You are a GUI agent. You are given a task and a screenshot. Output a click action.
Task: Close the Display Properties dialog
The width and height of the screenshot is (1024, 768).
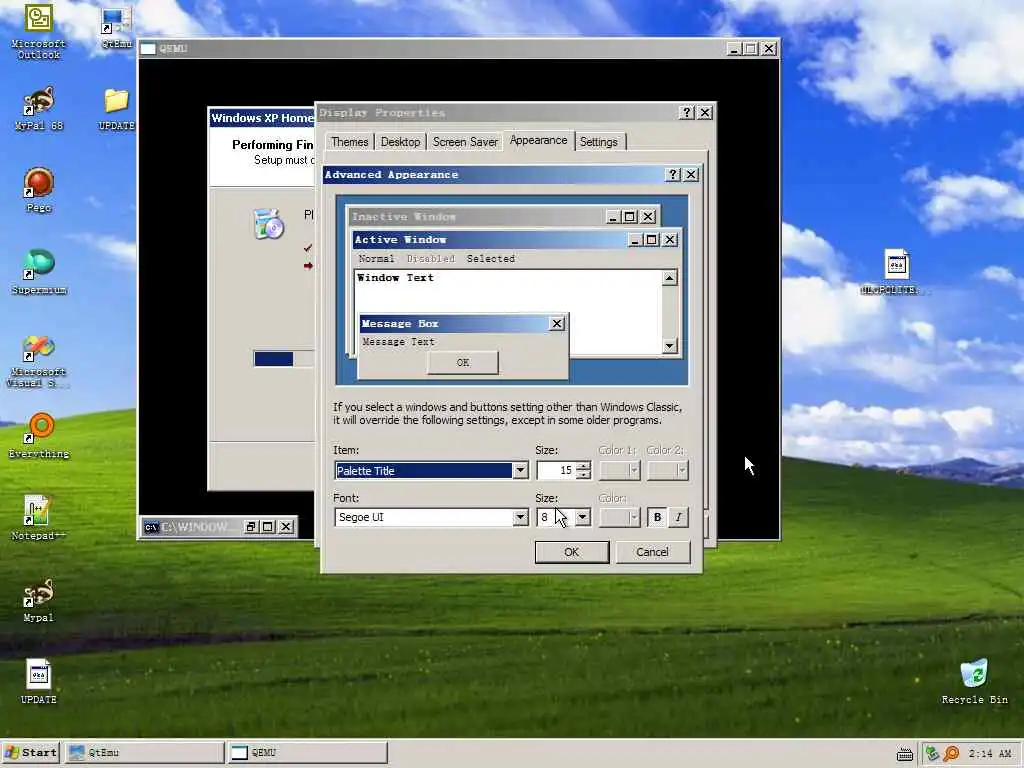tap(705, 112)
